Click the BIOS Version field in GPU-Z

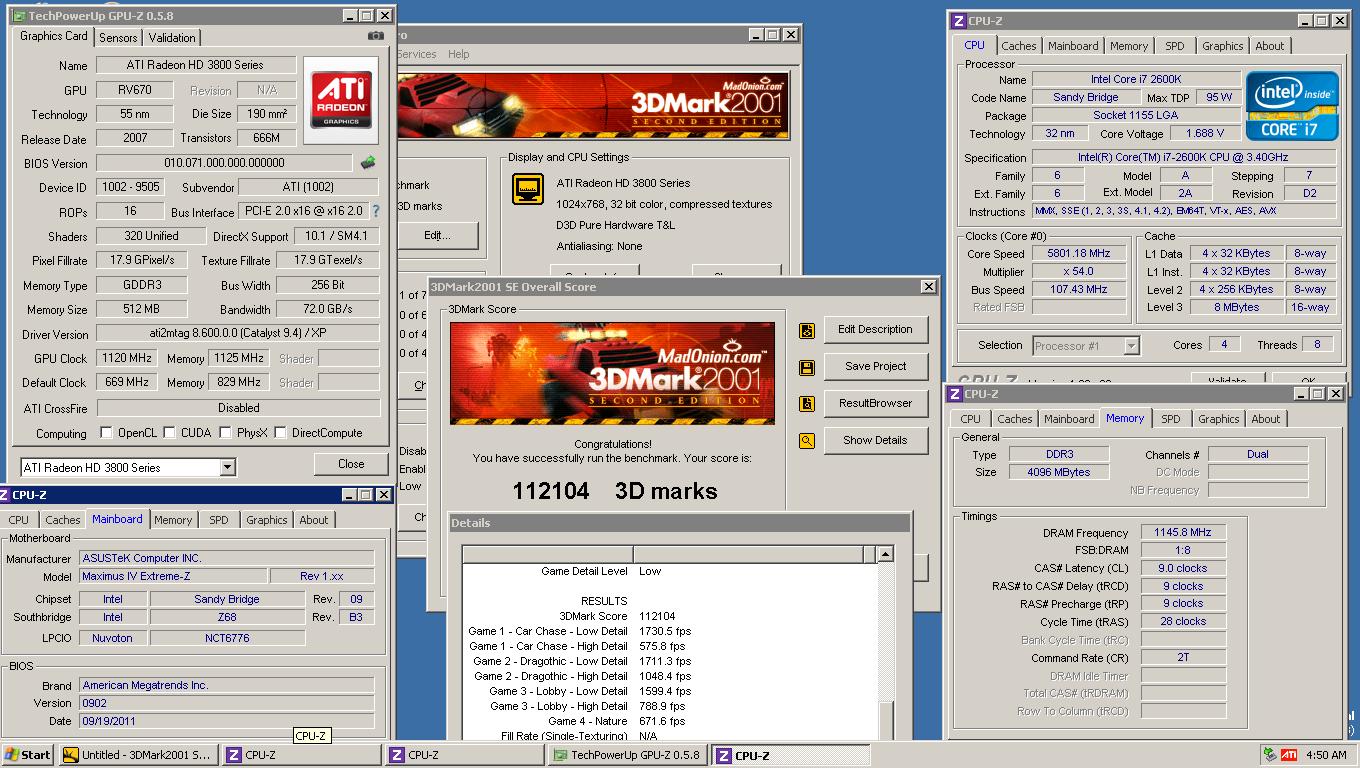click(x=225, y=163)
